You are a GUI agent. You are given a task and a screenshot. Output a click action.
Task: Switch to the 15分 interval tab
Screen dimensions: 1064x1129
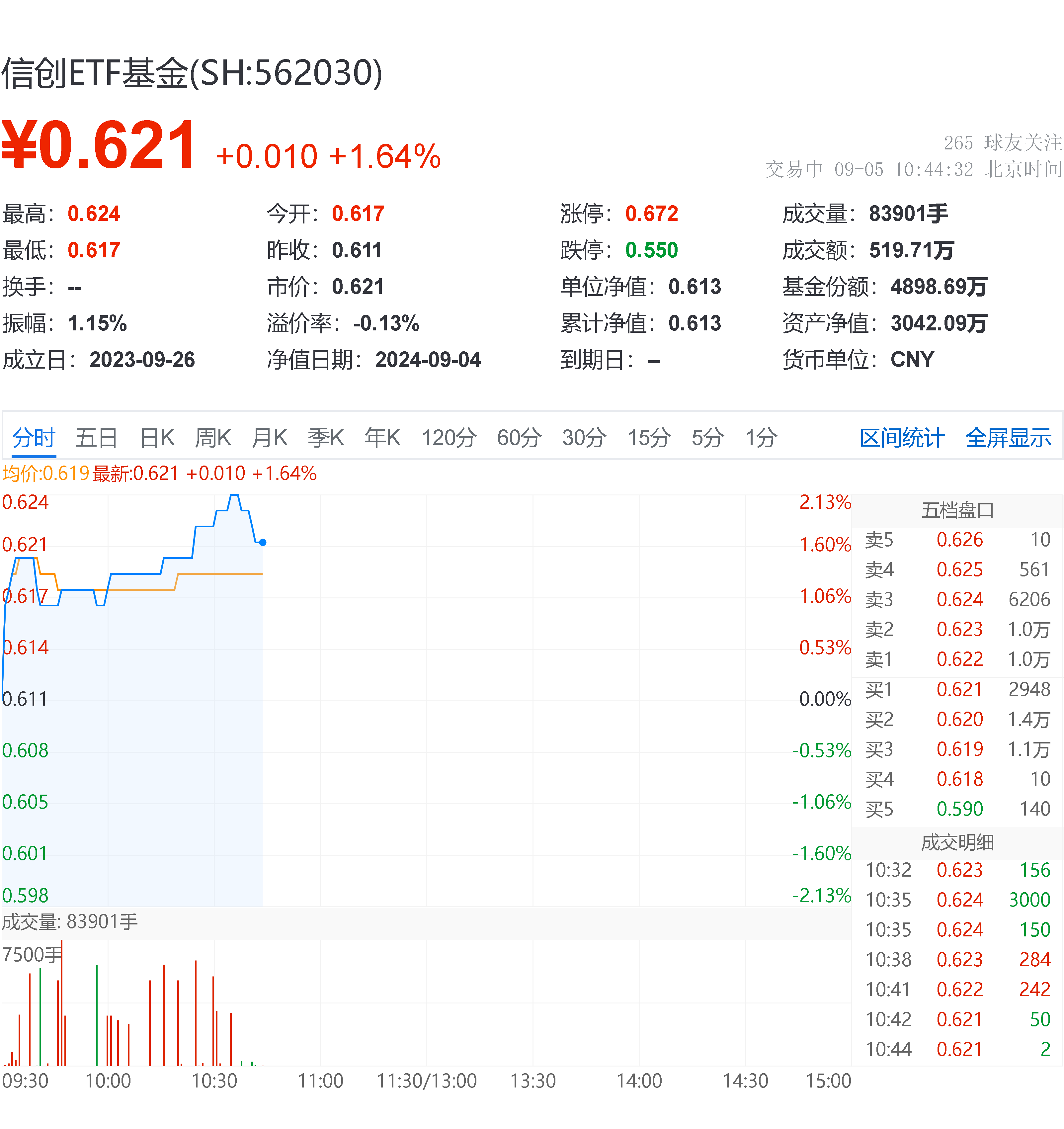(649, 438)
